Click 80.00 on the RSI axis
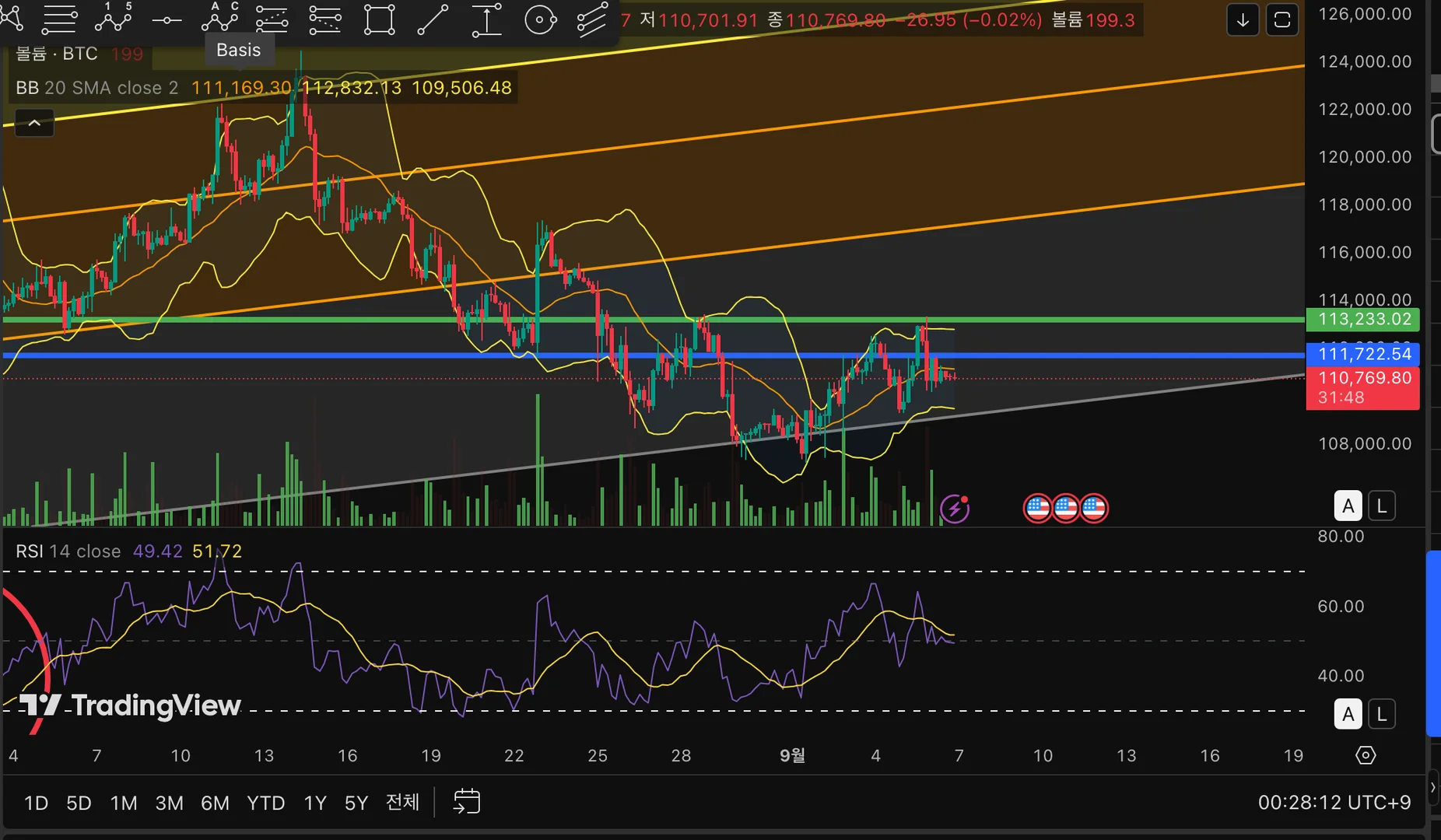Image resolution: width=1441 pixels, height=840 pixels. point(1341,536)
